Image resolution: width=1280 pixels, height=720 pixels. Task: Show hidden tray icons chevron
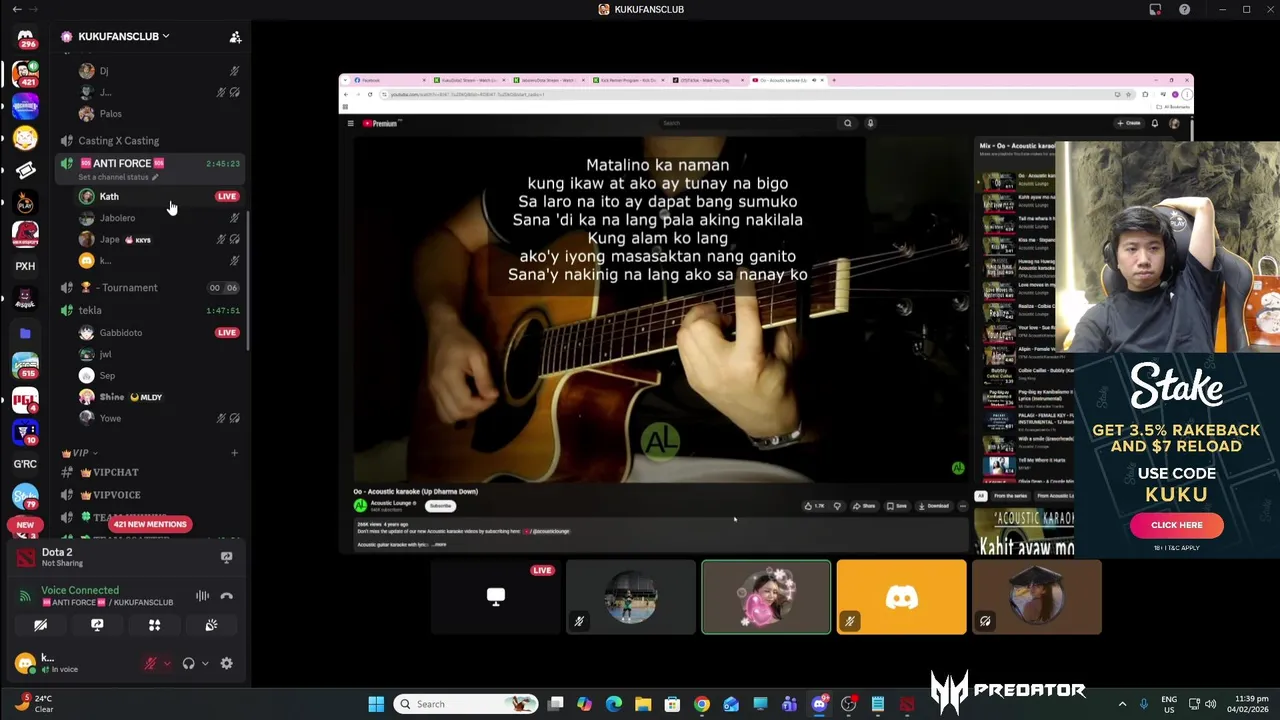(1122, 704)
